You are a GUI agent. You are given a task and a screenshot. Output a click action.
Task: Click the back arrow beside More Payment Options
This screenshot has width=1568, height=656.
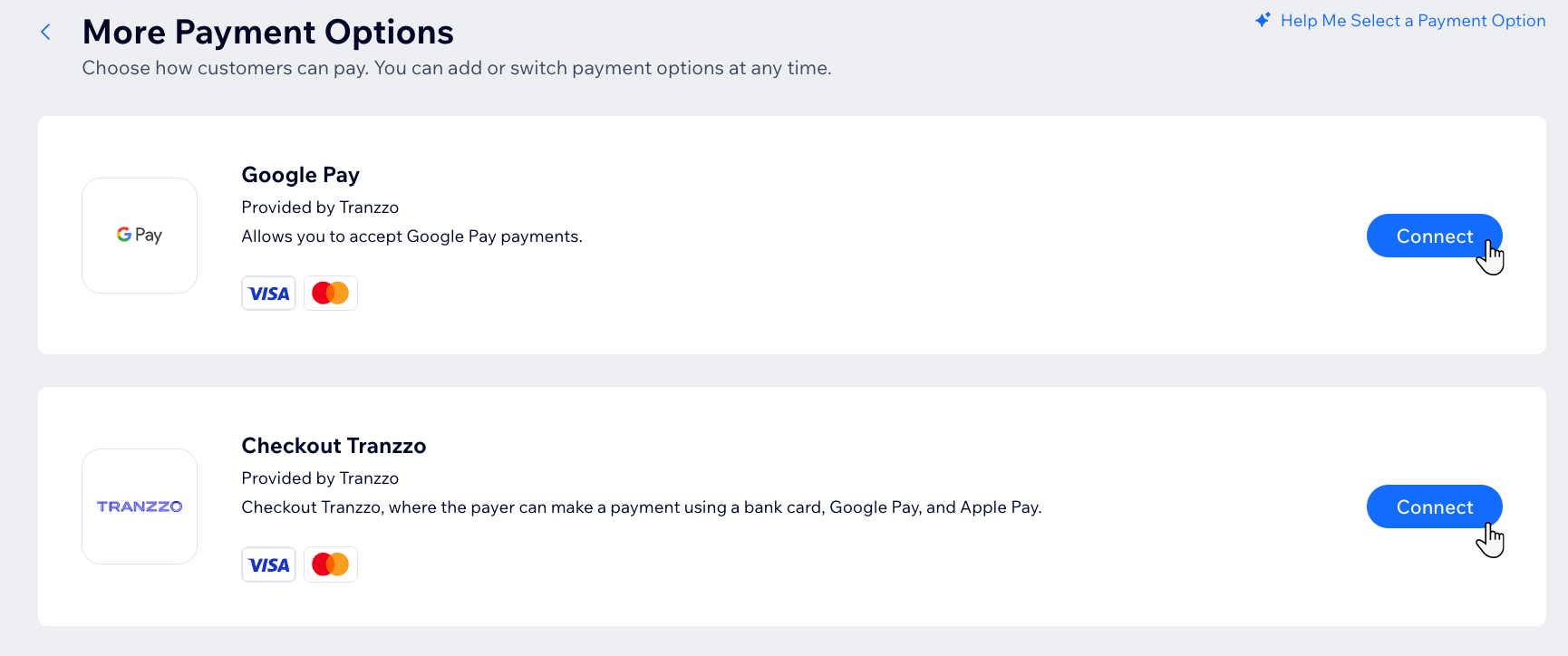coord(45,31)
